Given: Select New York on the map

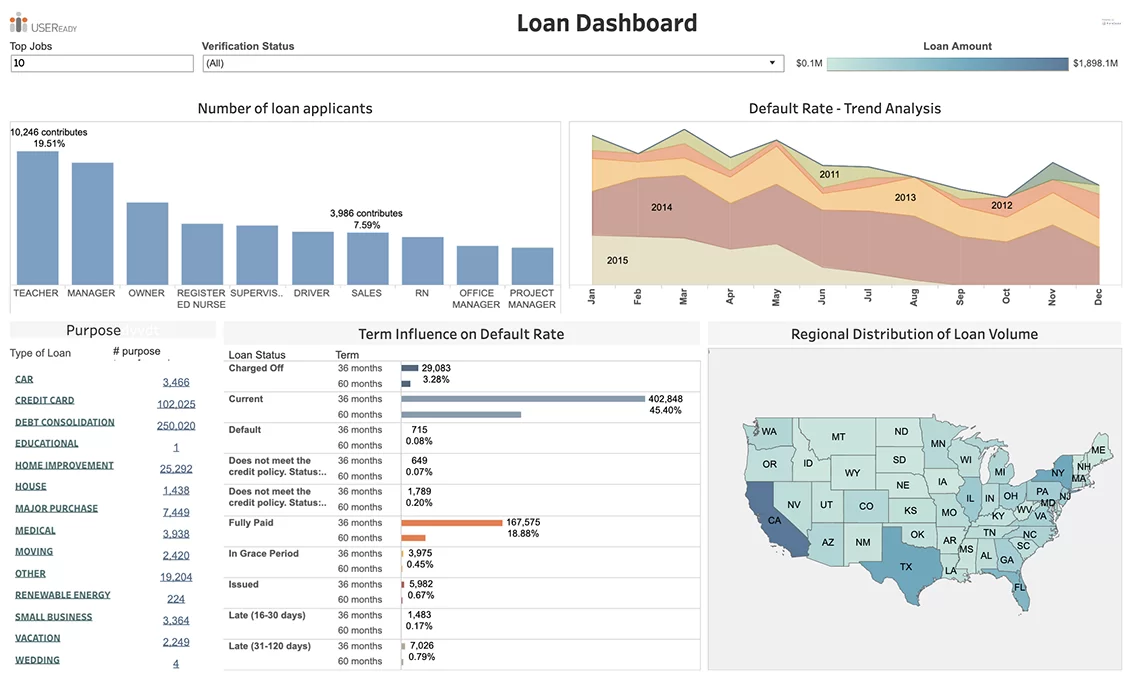Looking at the screenshot, I should pos(1057,472).
